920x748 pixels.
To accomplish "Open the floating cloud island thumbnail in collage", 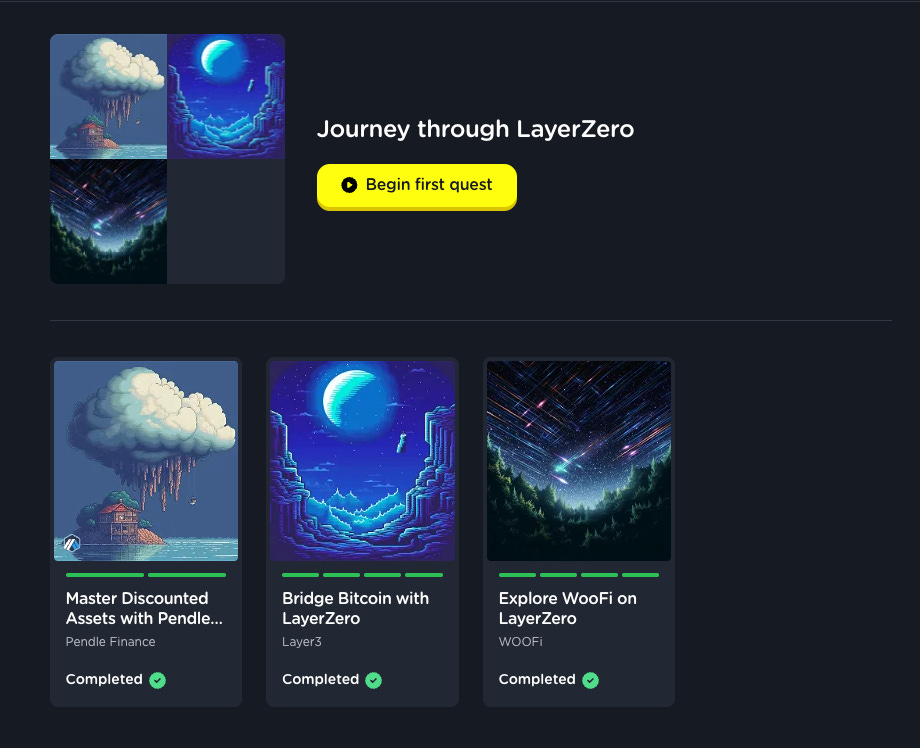I will pyautogui.click(x=109, y=97).
